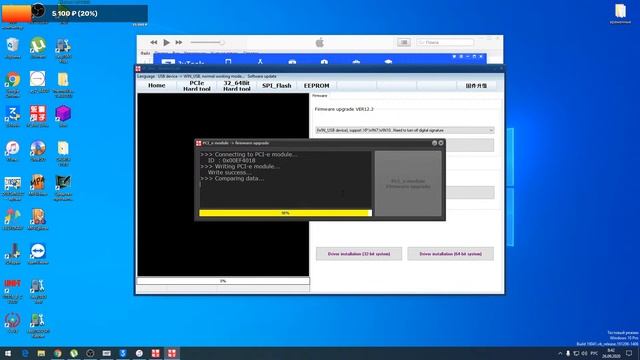Image resolution: width=640 pixels, height=360 pixels.
Task: Open the iTunes desktop icon
Action: click(x=12, y=151)
